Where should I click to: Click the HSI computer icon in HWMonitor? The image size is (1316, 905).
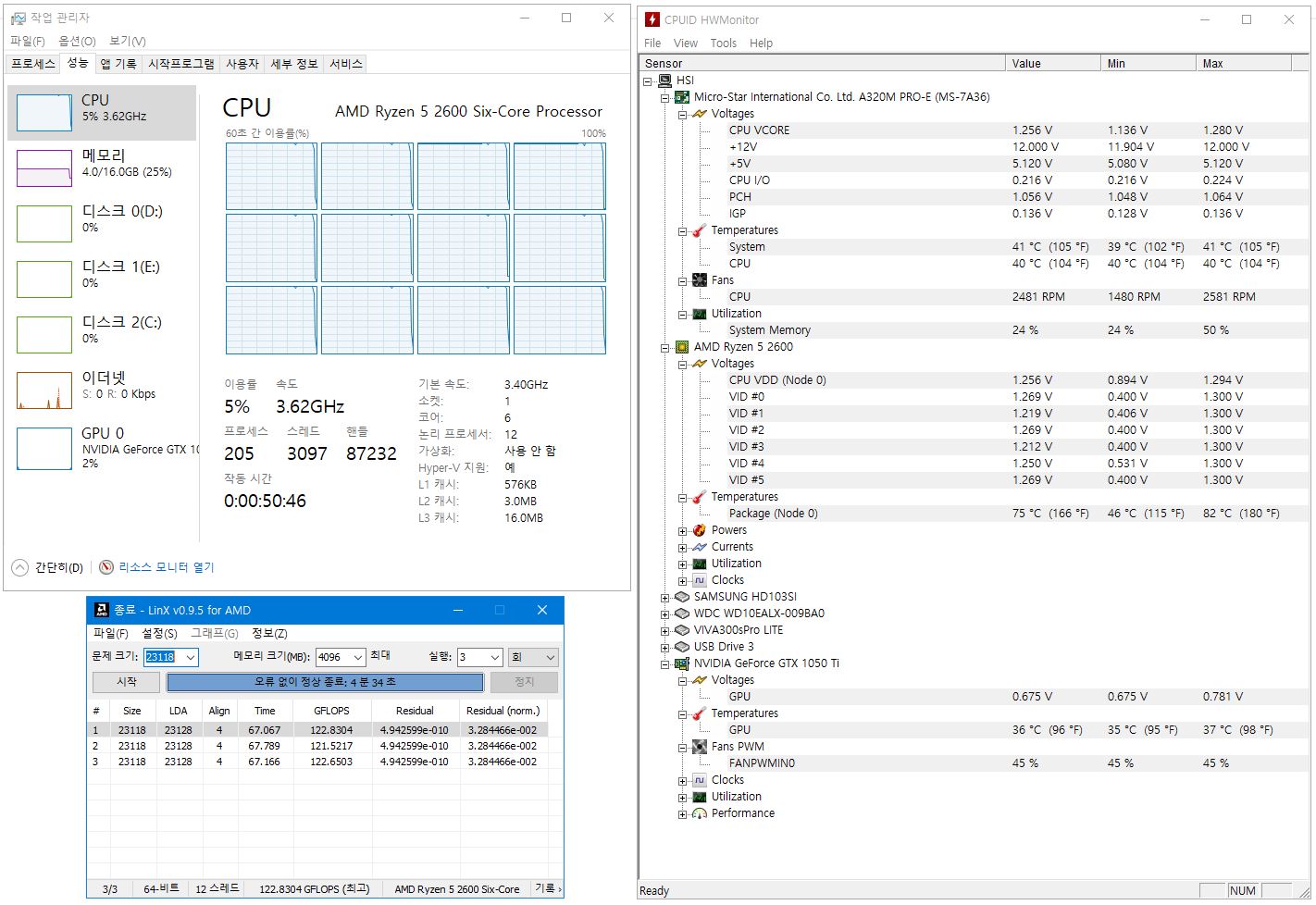coord(665,81)
